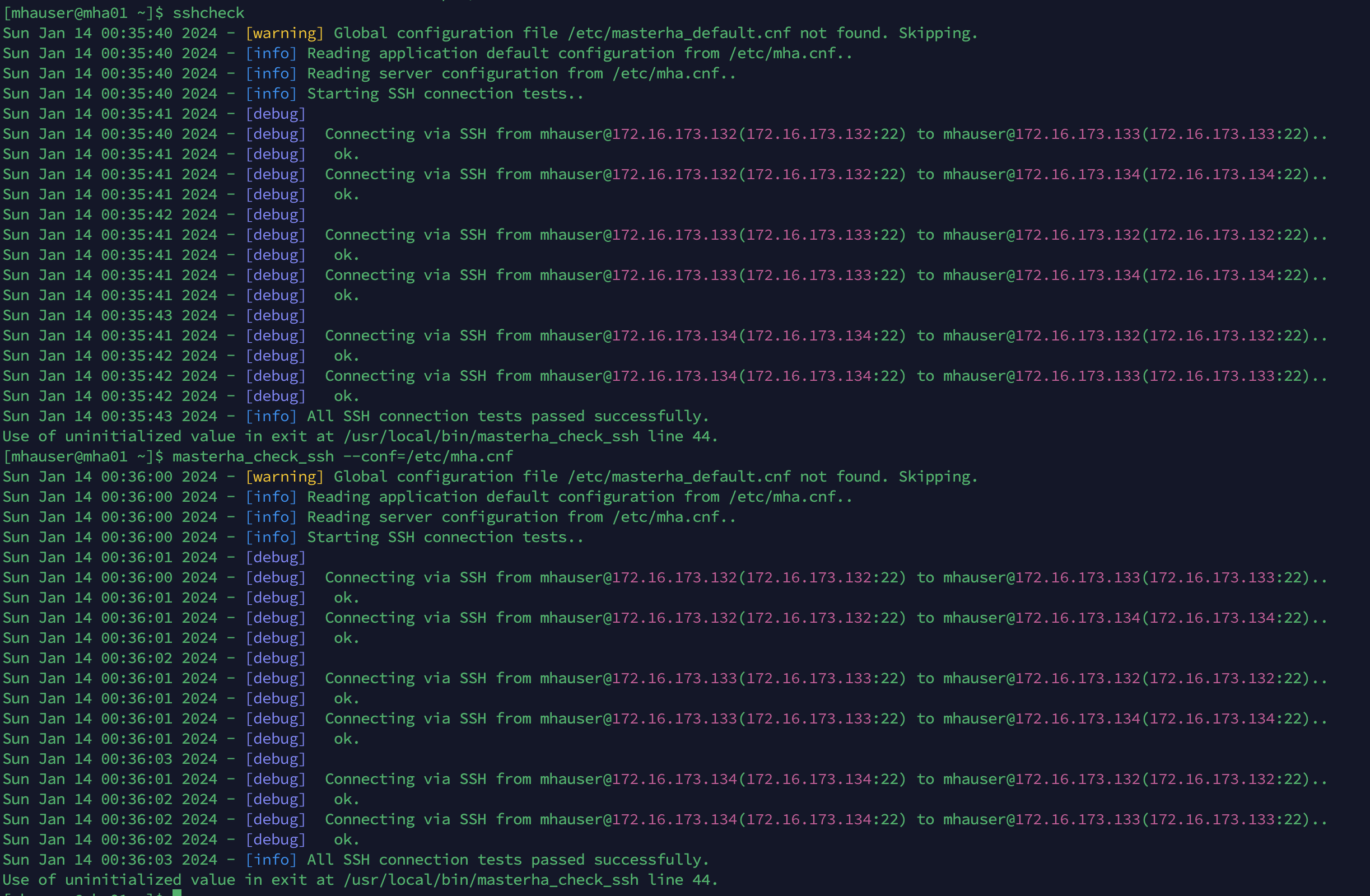Viewport: 1370px width, 896px height.
Task: Click the --conf=/etc/mha.cnf argument in the typed command
Action: click(428, 456)
